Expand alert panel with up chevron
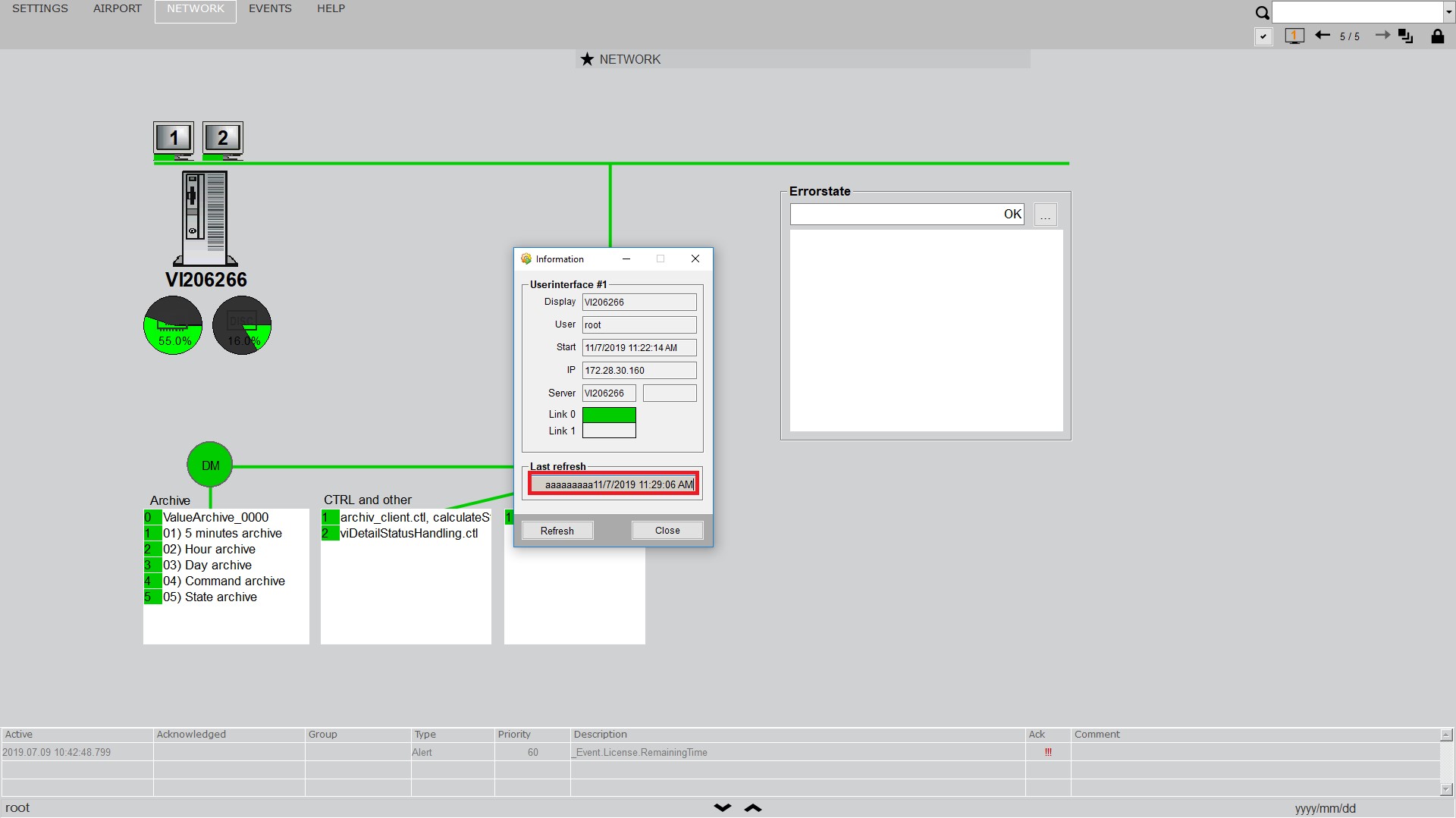This screenshot has width=1456, height=818. coord(753,808)
